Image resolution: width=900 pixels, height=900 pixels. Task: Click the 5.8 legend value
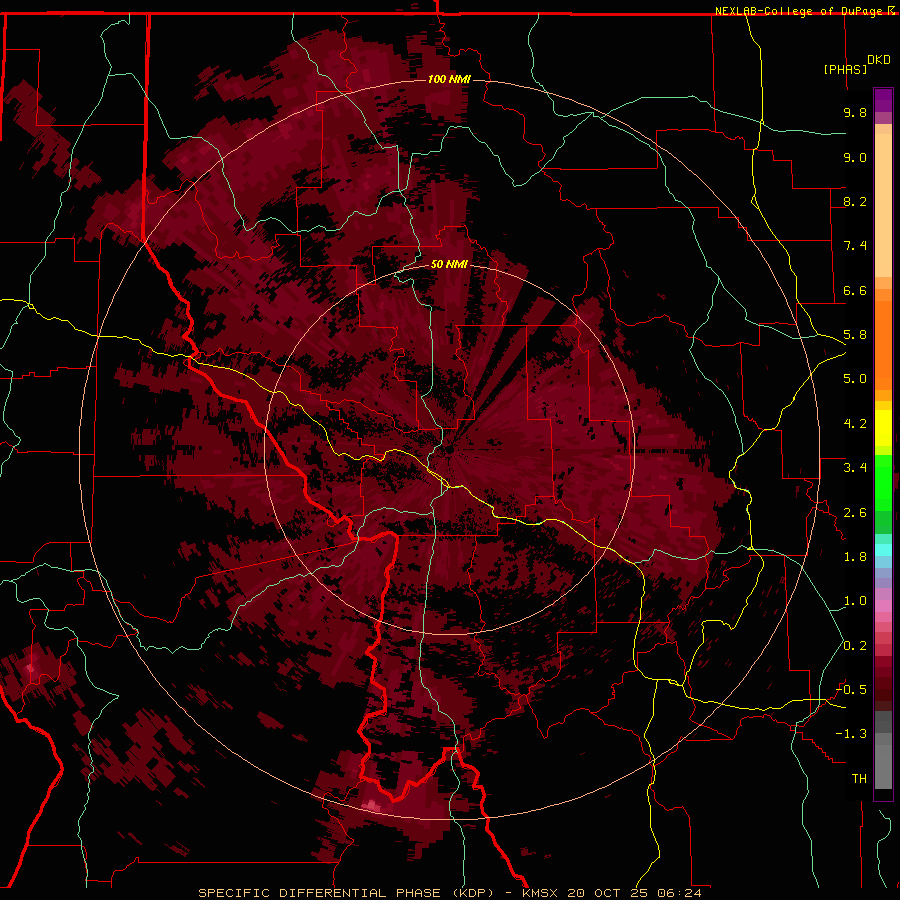tap(855, 335)
